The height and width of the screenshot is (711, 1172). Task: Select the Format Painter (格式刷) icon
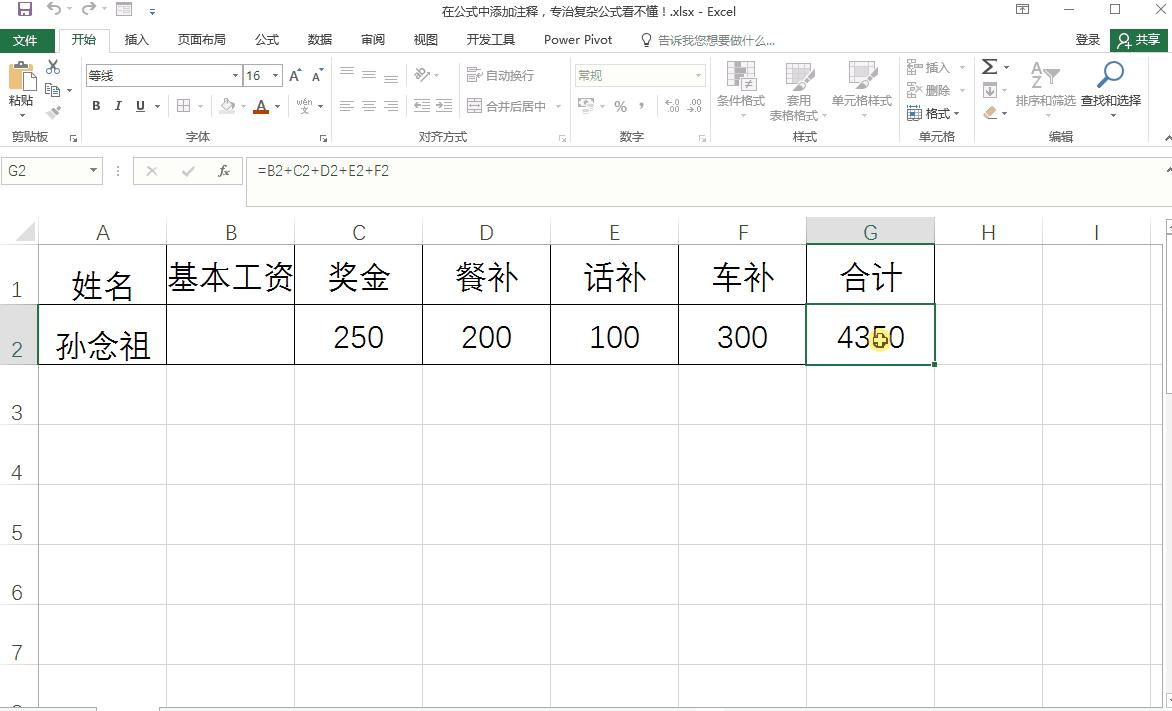click(55, 110)
